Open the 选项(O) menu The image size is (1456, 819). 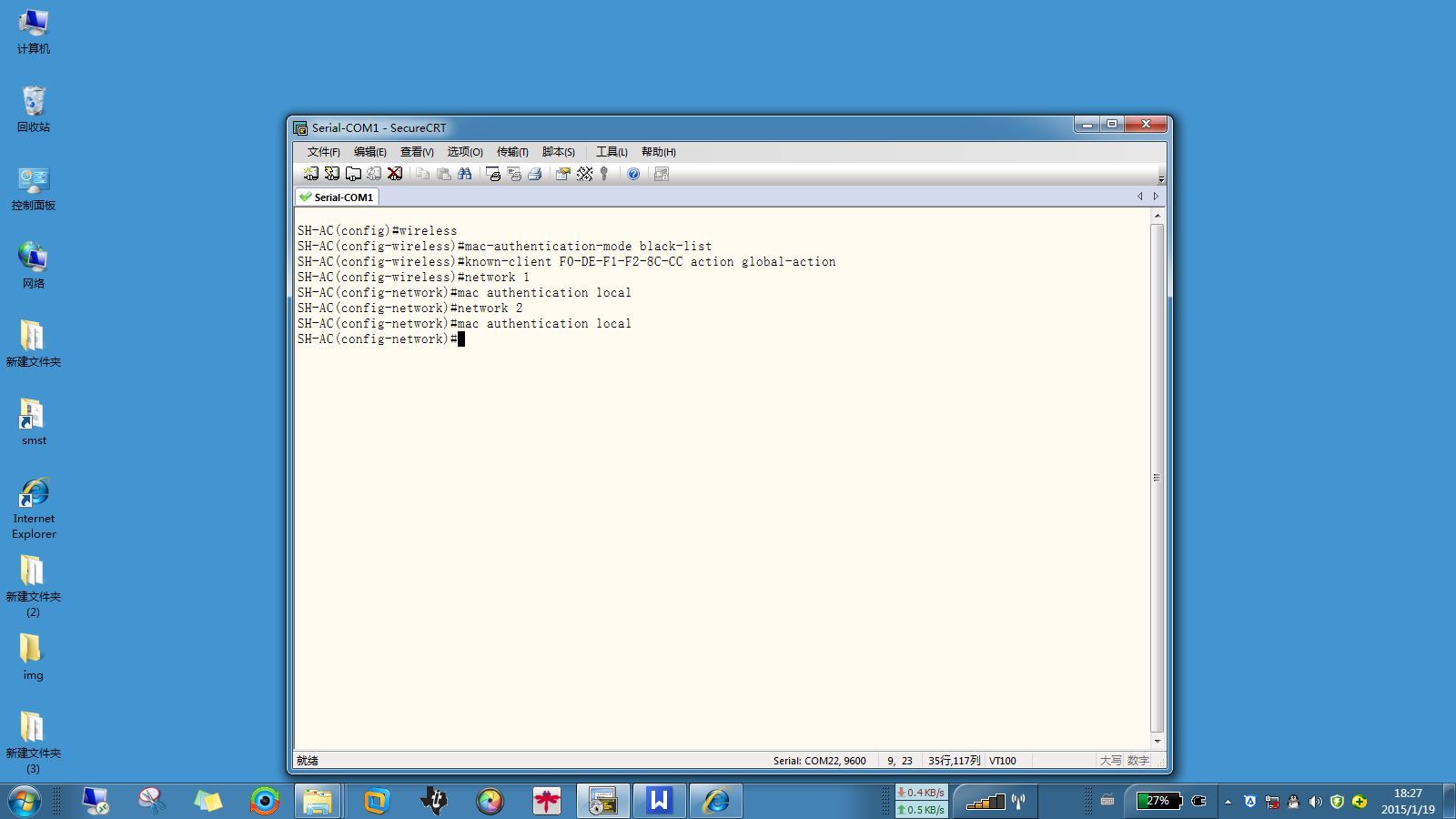point(465,152)
